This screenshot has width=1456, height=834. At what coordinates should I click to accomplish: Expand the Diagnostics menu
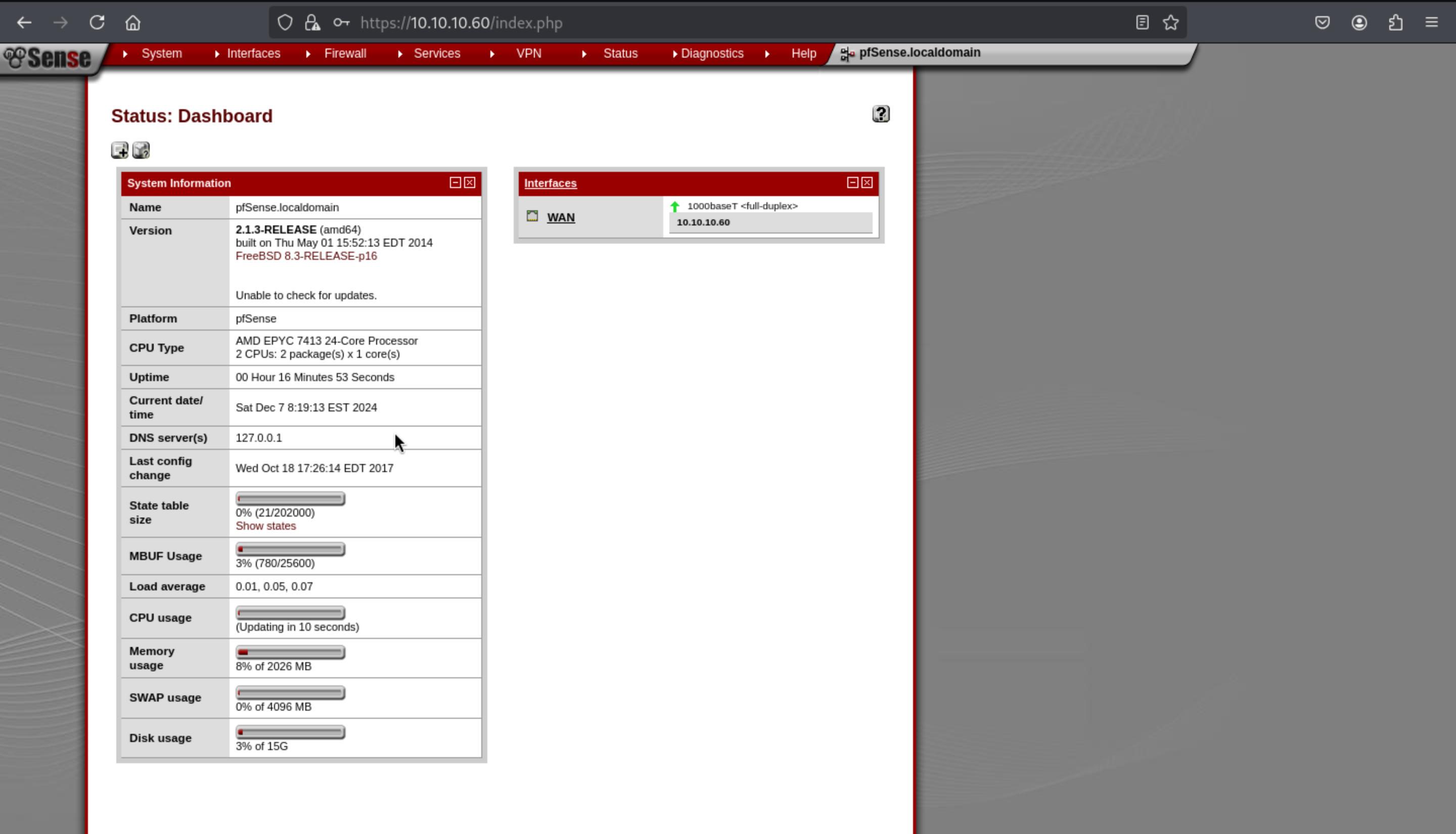point(711,53)
